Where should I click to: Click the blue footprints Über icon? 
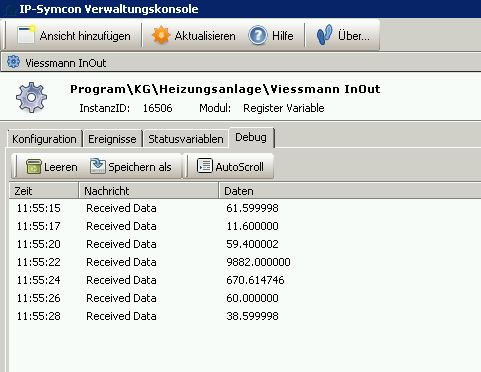point(324,35)
